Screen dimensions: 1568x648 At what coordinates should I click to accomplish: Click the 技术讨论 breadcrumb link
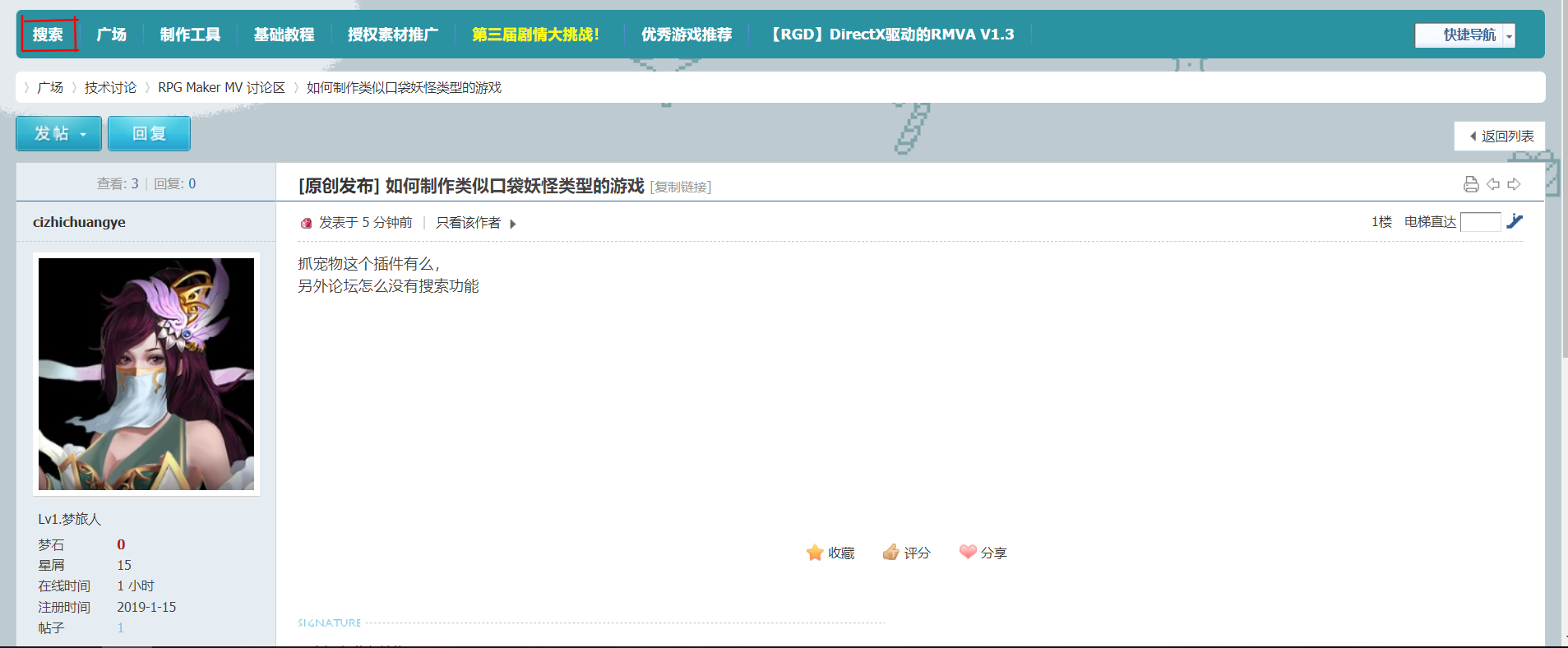(x=110, y=87)
